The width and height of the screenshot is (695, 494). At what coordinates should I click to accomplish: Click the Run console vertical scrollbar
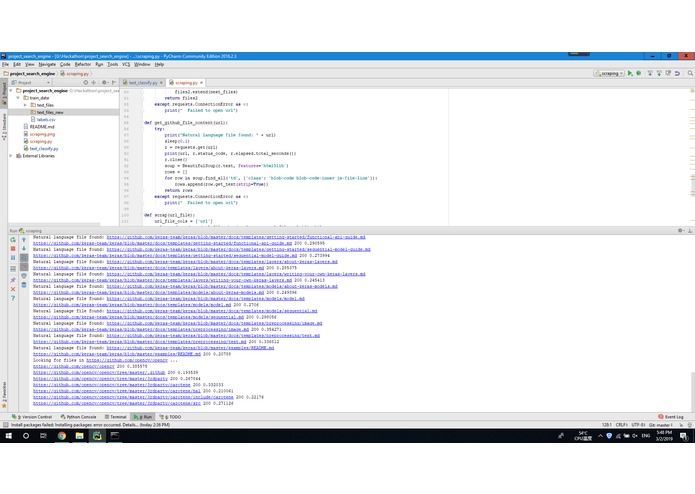pos(692,391)
